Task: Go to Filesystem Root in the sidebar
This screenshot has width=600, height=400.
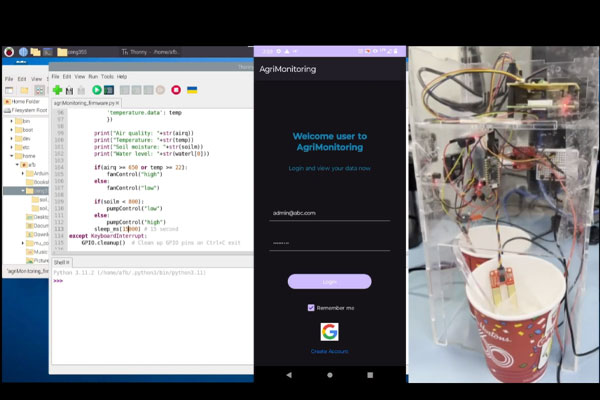Action: coord(26,110)
